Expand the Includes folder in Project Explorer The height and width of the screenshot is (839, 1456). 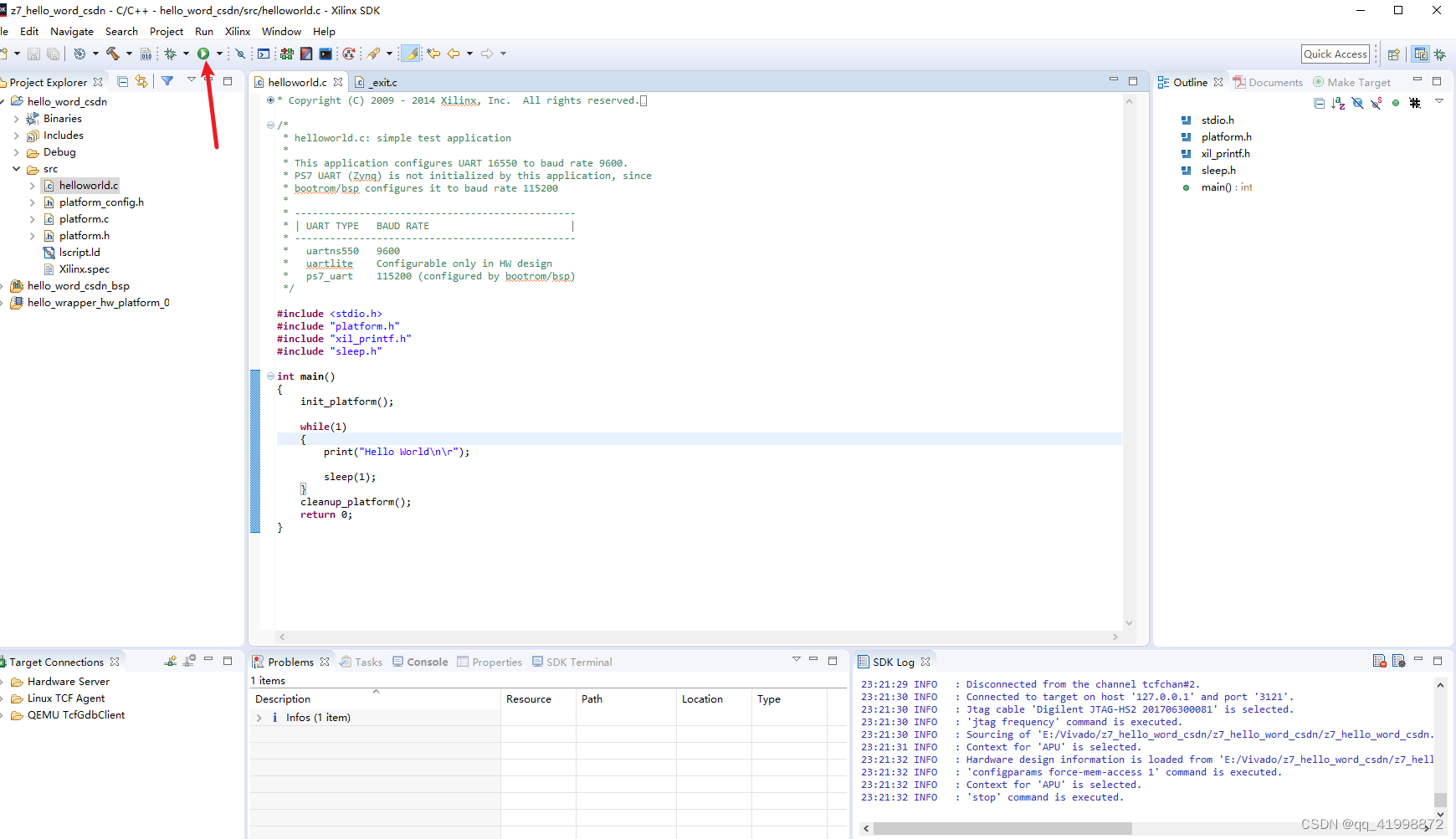(x=16, y=135)
